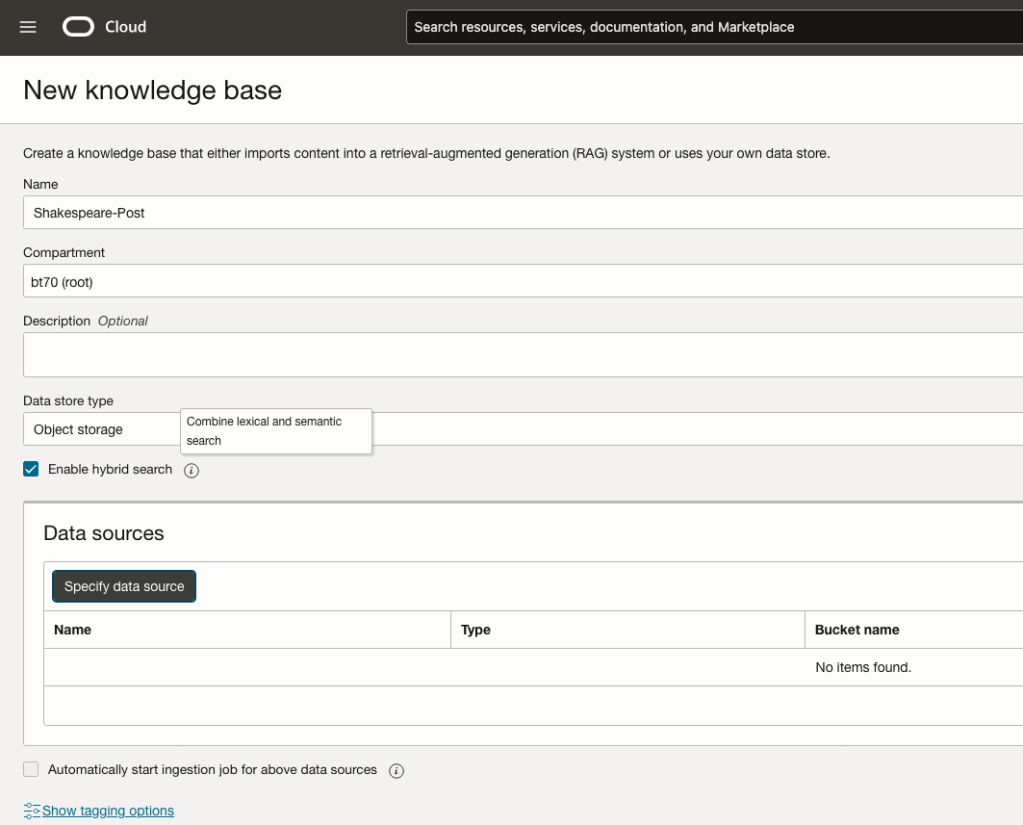The image size is (1023, 825).
Task: Click the Type column header
Action: pos(476,630)
